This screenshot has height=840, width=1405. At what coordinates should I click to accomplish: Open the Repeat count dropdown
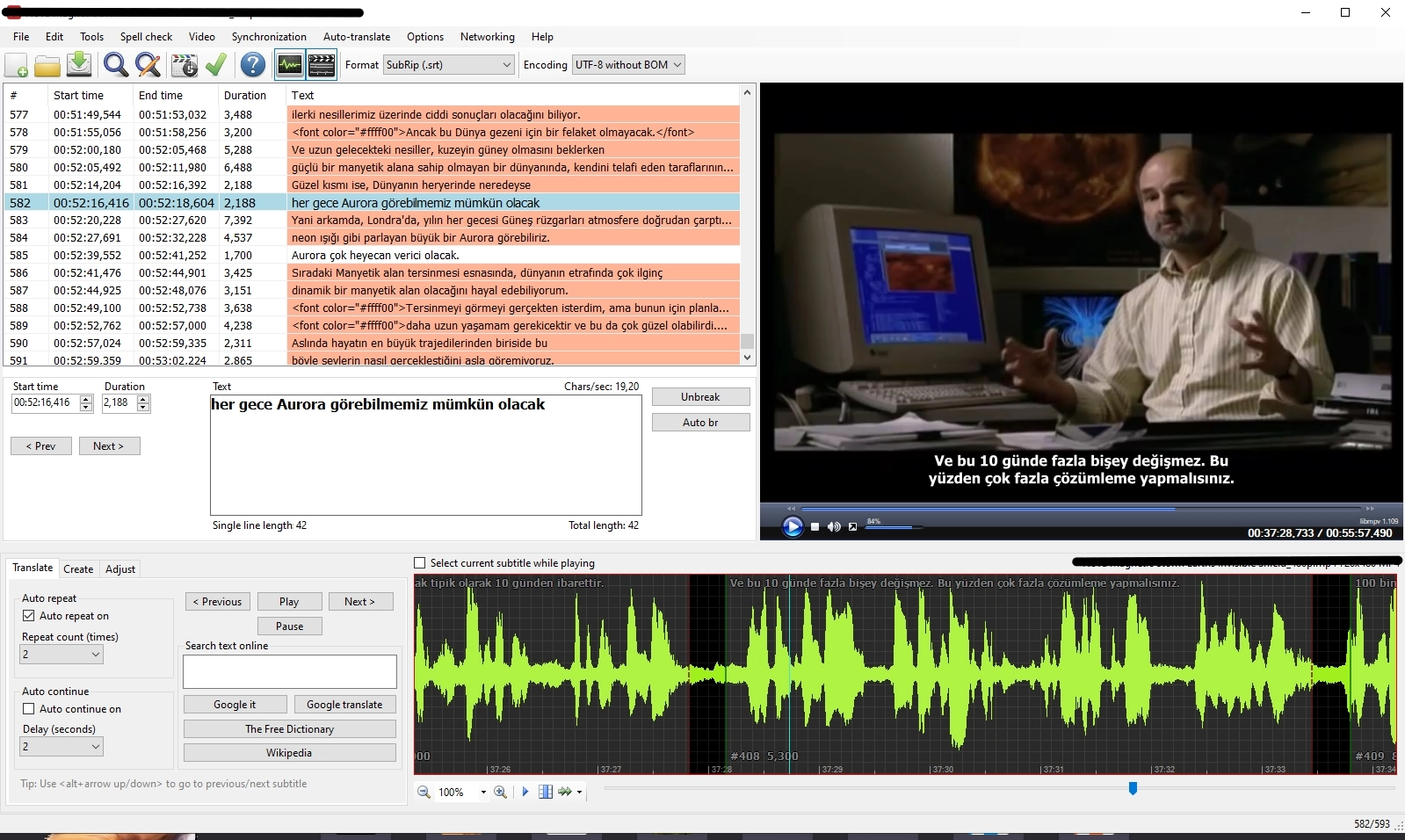coord(62,655)
